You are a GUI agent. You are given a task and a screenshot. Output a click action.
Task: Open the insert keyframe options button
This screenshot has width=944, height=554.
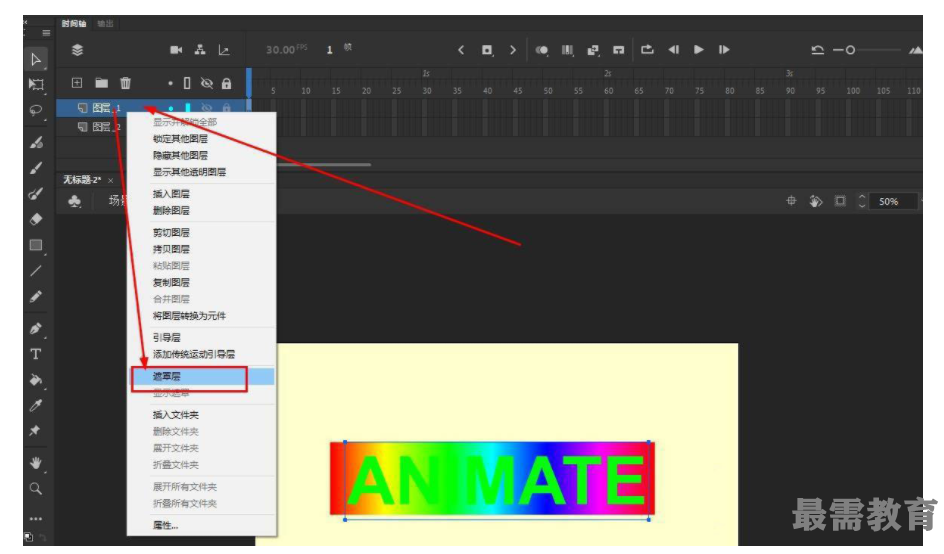(487, 50)
